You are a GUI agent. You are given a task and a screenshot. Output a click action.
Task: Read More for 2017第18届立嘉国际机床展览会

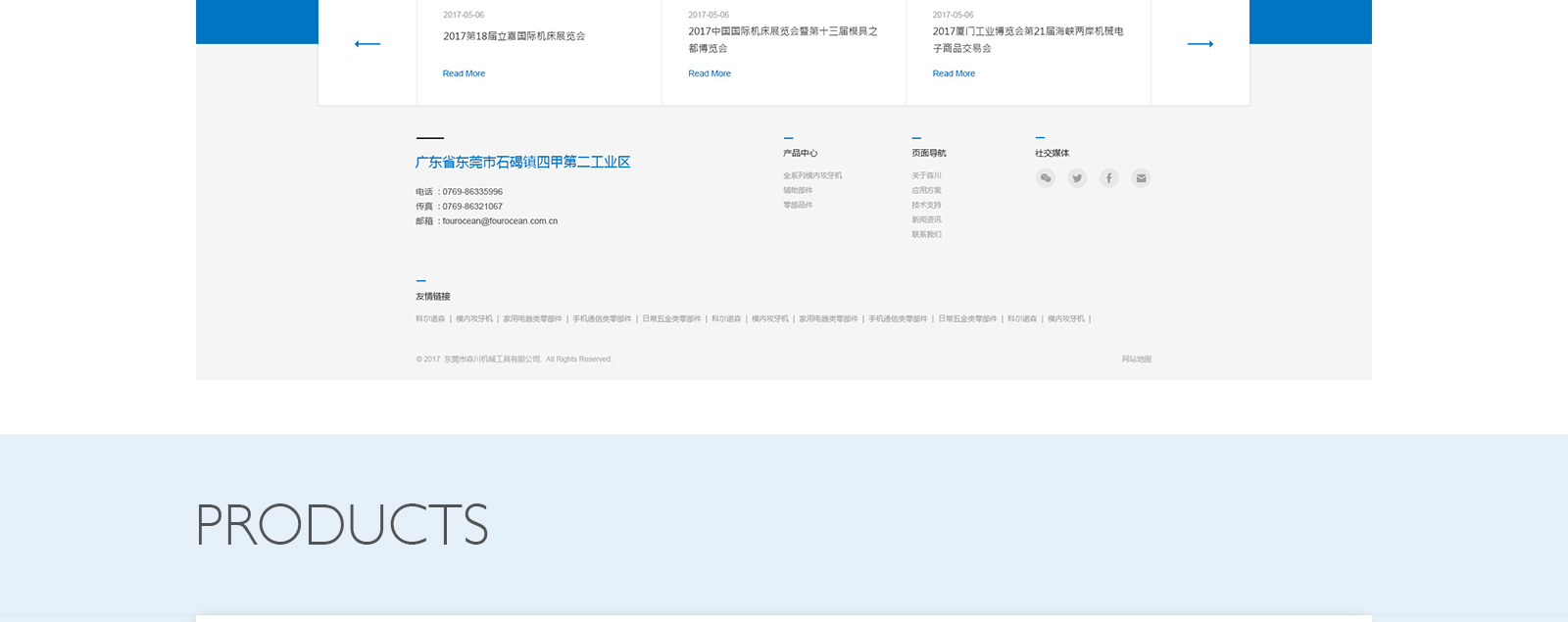click(464, 73)
